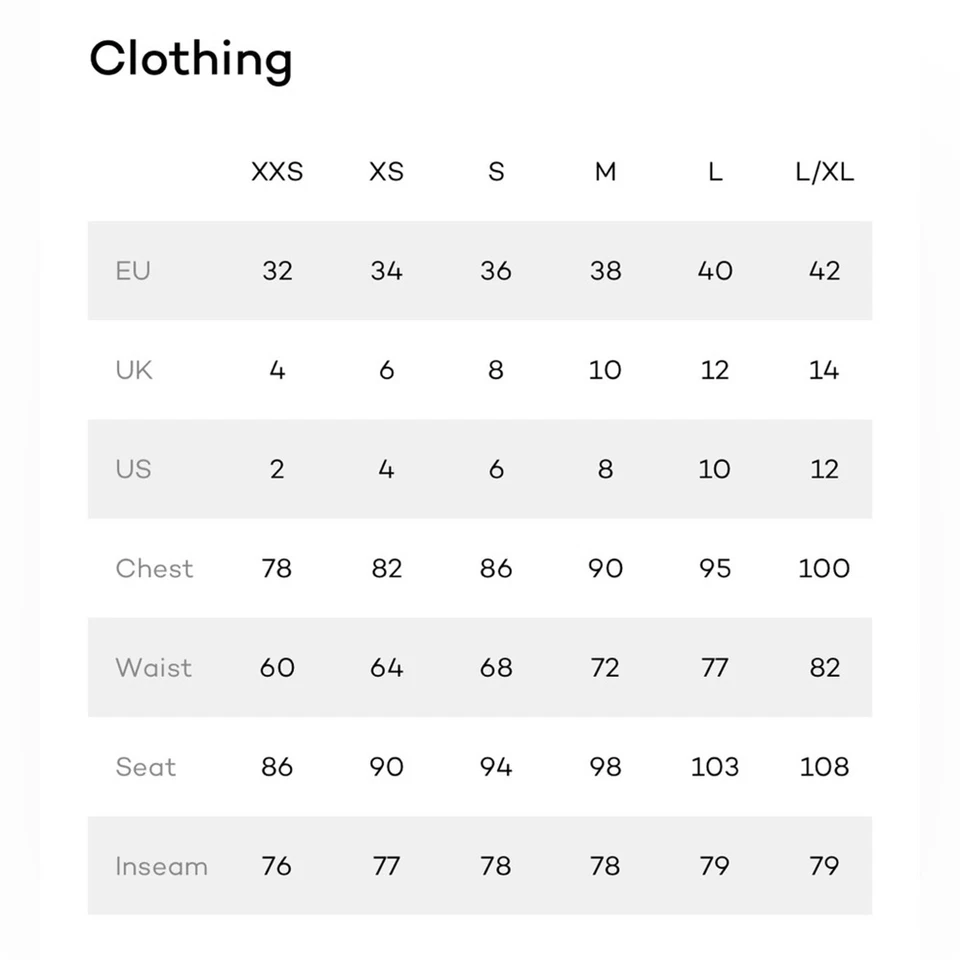Click the EU row label

coord(133,271)
